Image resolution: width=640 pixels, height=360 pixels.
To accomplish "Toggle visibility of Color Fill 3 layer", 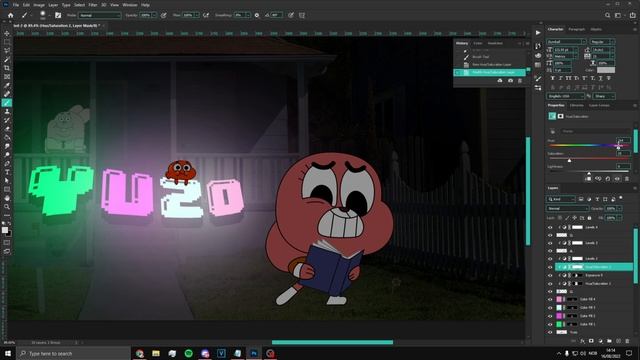I will (x=550, y=308).
